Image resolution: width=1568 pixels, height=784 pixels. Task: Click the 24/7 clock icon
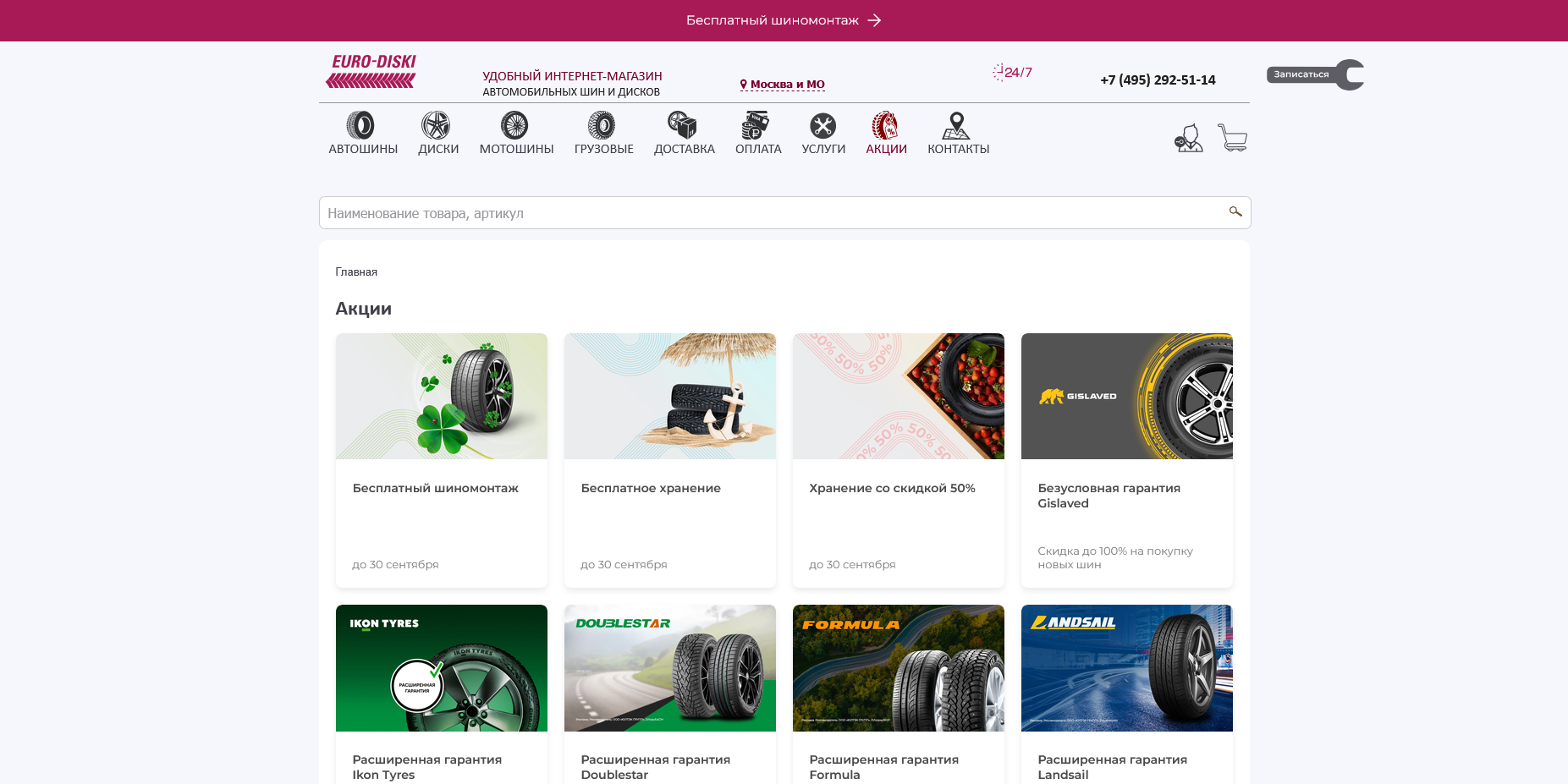pyautogui.click(x=999, y=72)
